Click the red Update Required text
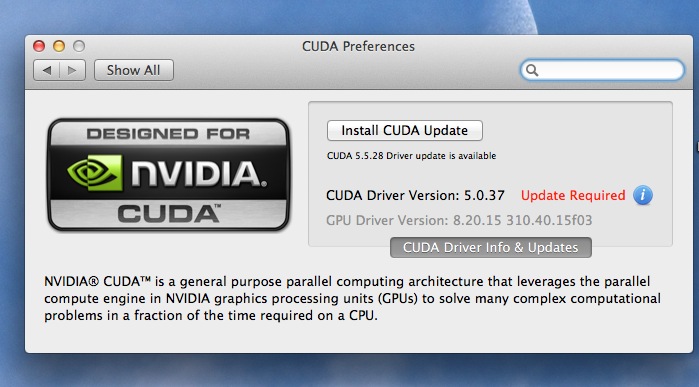The image size is (699, 387). (x=573, y=195)
